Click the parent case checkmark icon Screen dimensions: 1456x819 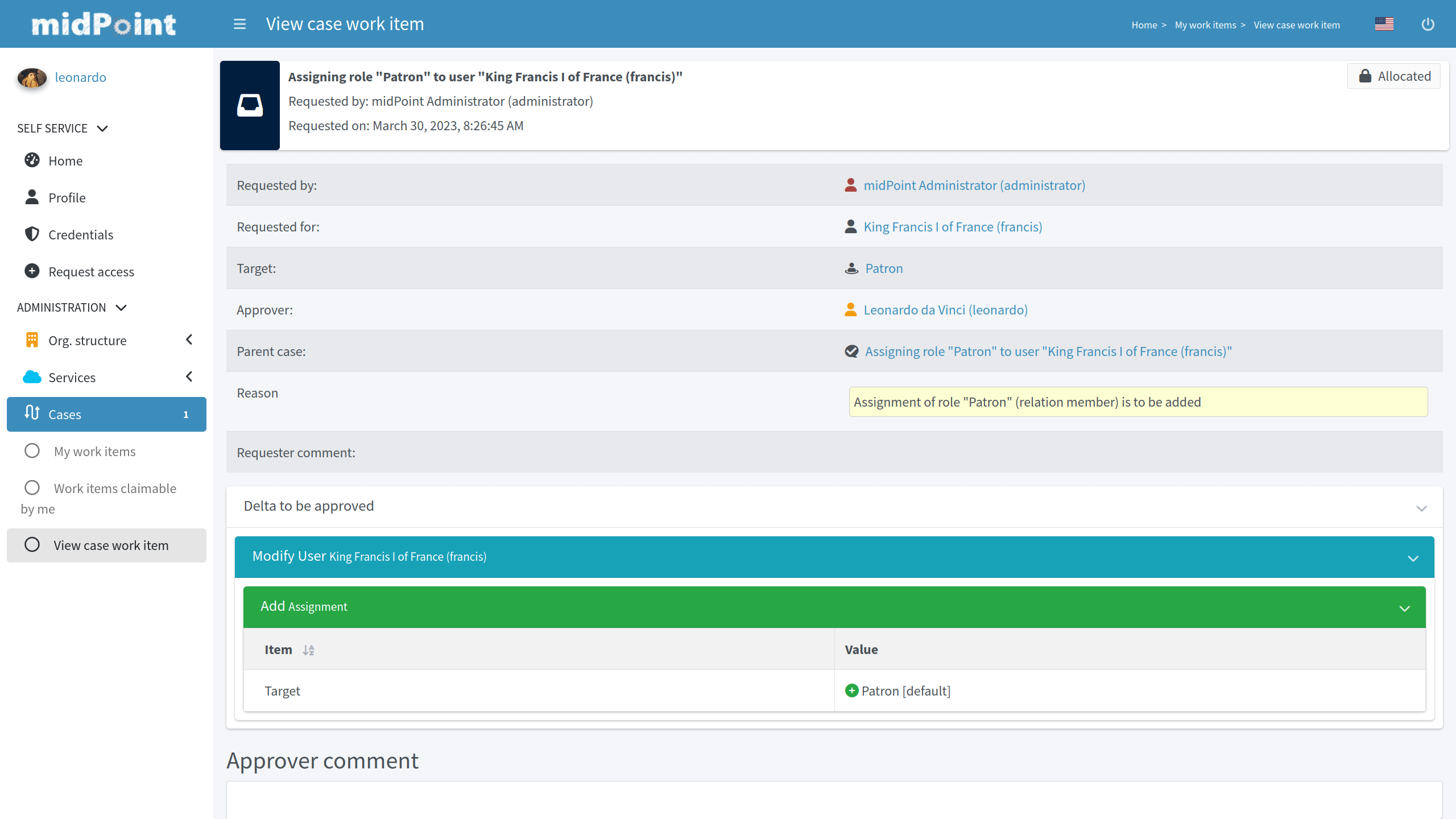[x=851, y=351]
